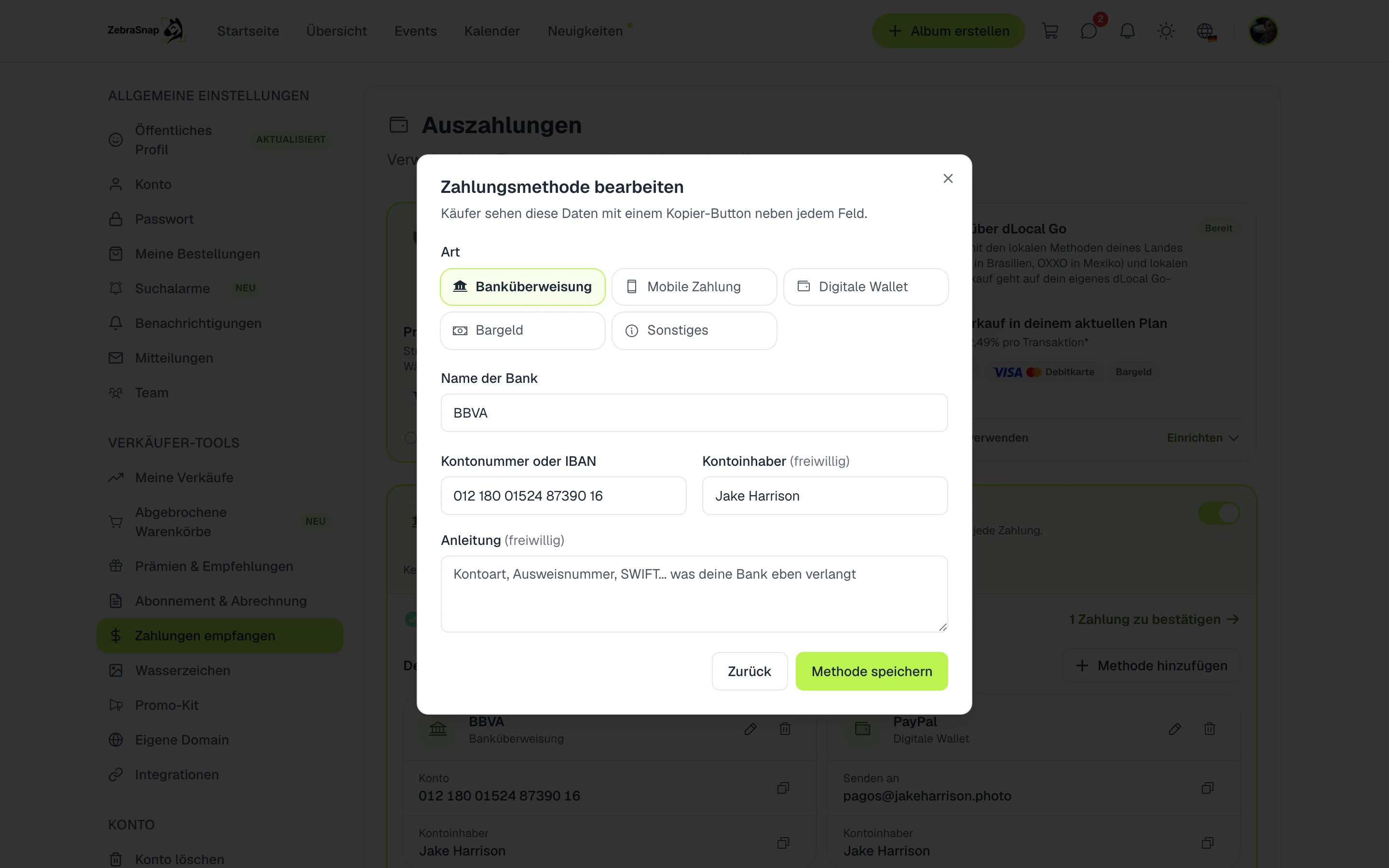This screenshot has height=868, width=1389.
Task: Open the language globe icon
Action: 1205,31
